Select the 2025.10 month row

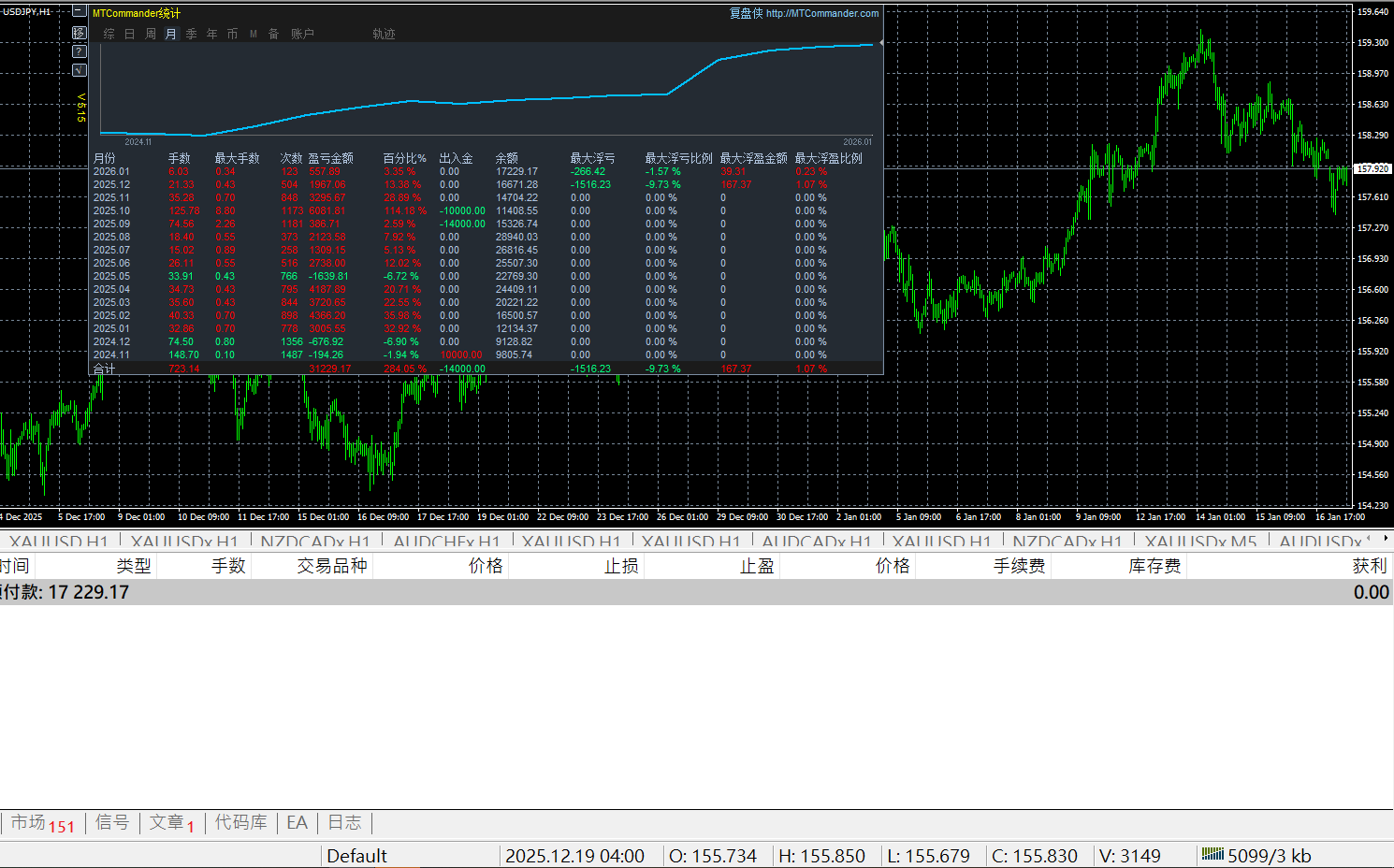(486, 211)
